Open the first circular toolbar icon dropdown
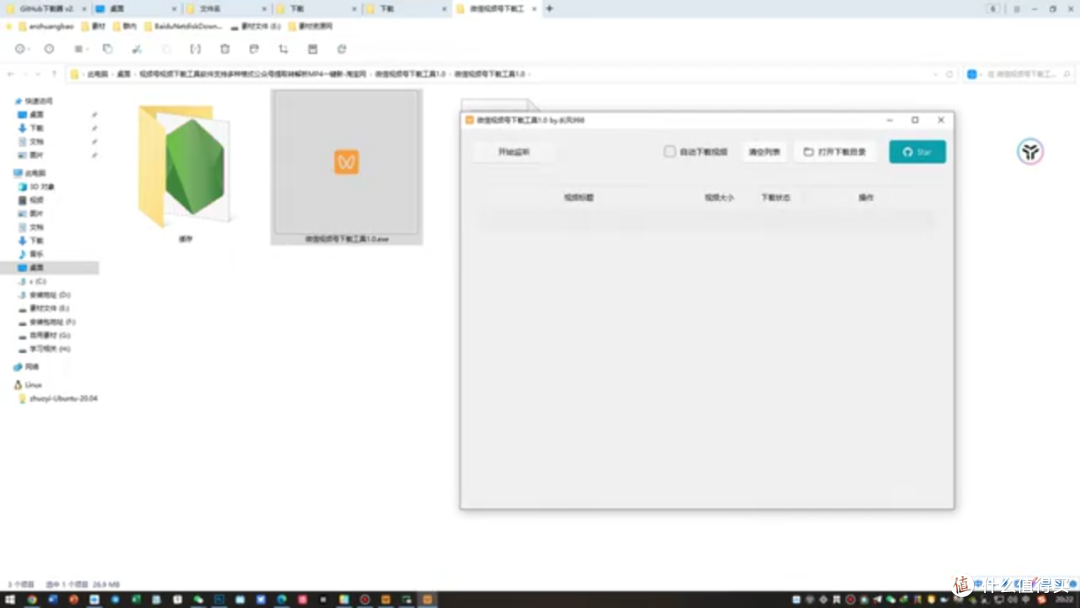1080x608 pixels. [21, 49]
